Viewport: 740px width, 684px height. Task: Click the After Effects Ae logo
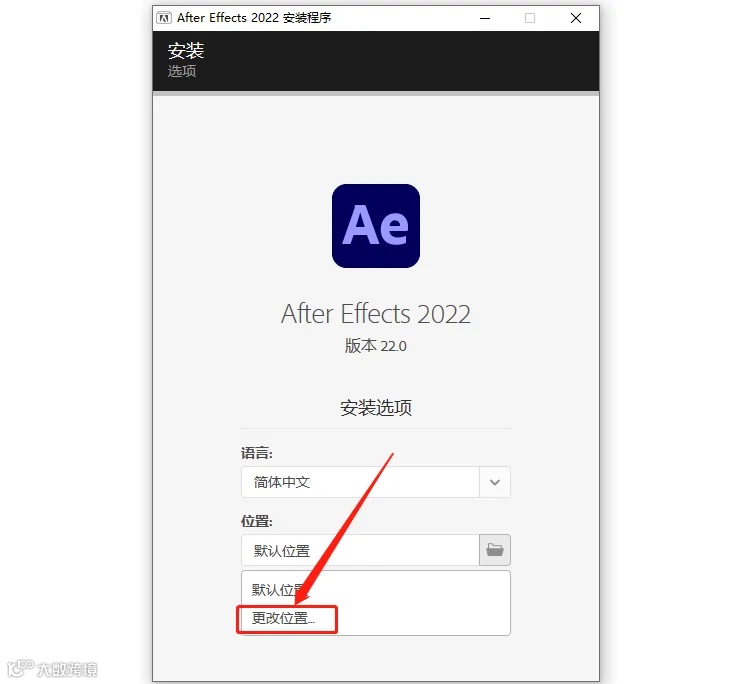click(x=376, y=226)
